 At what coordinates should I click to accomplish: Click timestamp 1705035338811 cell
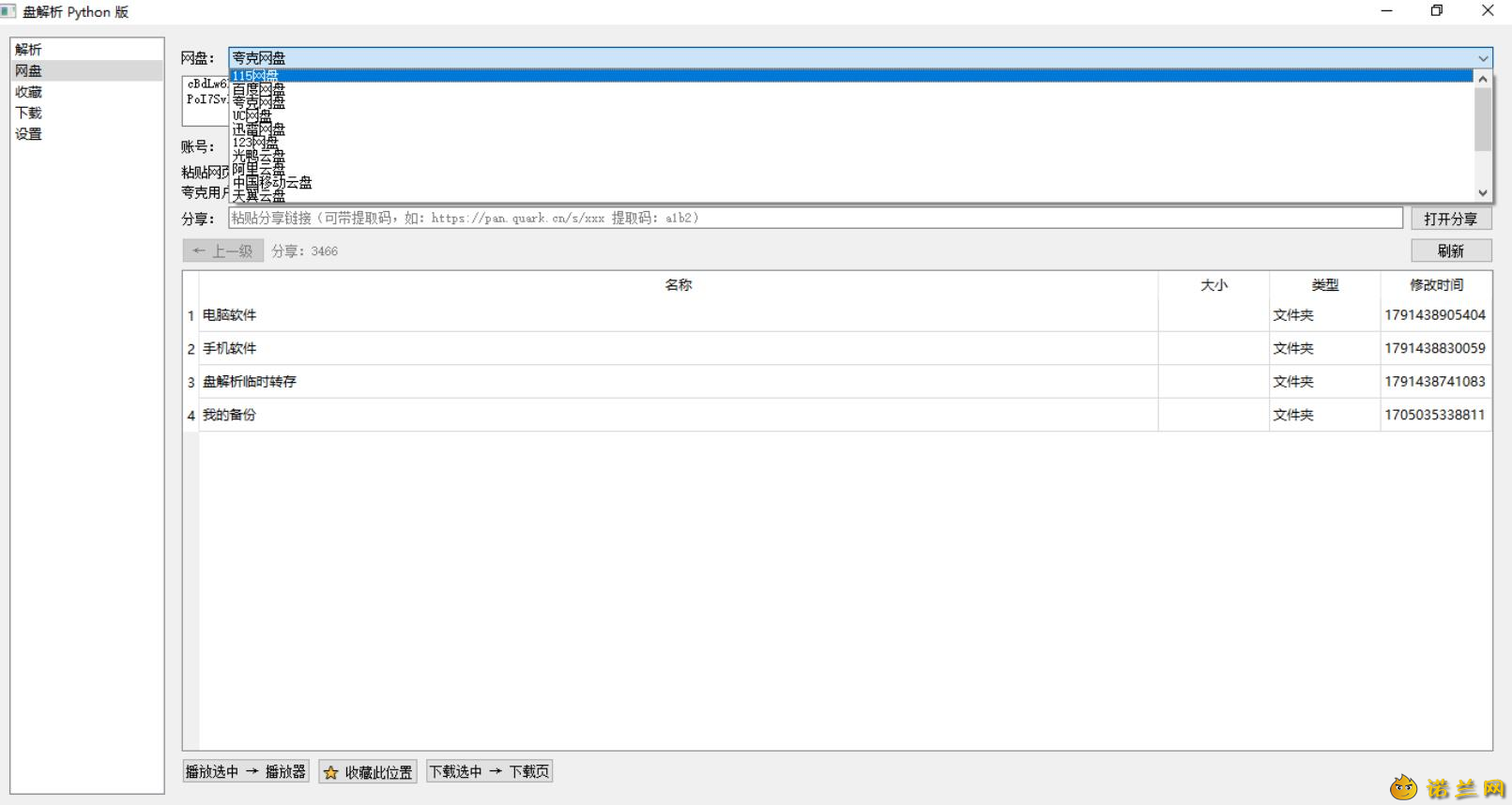1436,415
